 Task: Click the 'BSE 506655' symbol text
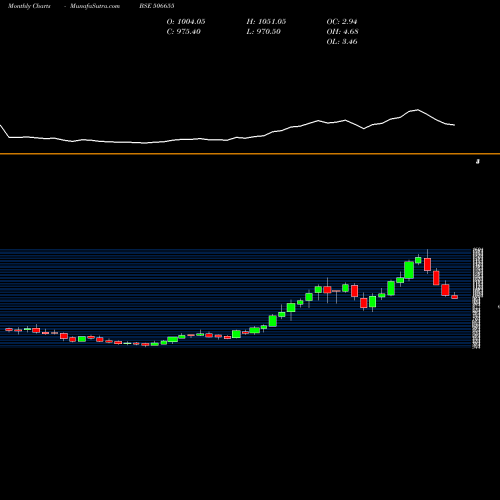click(157, 6)
